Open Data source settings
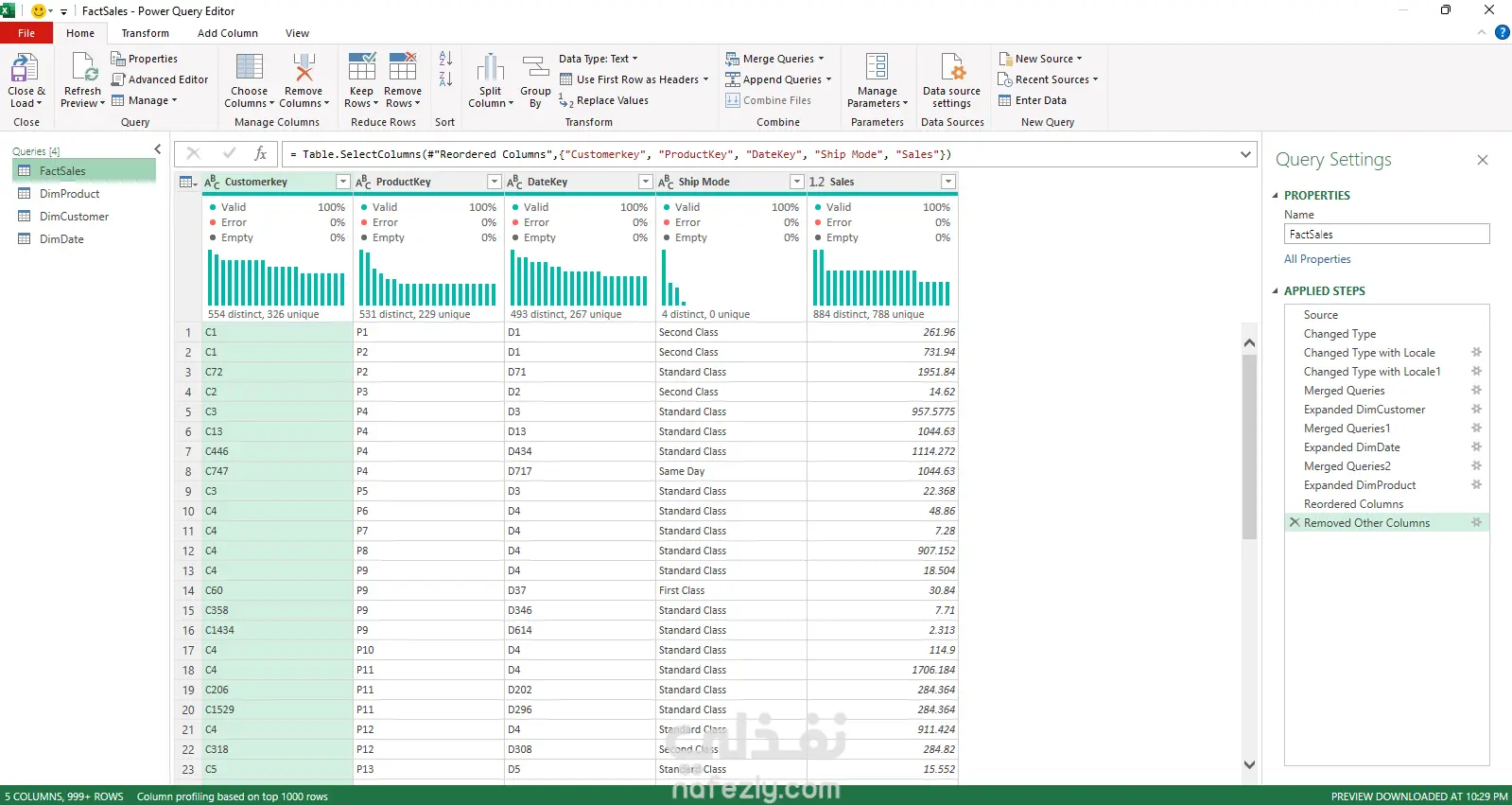This screenshot has width=1512, height=805. [951, 70]
